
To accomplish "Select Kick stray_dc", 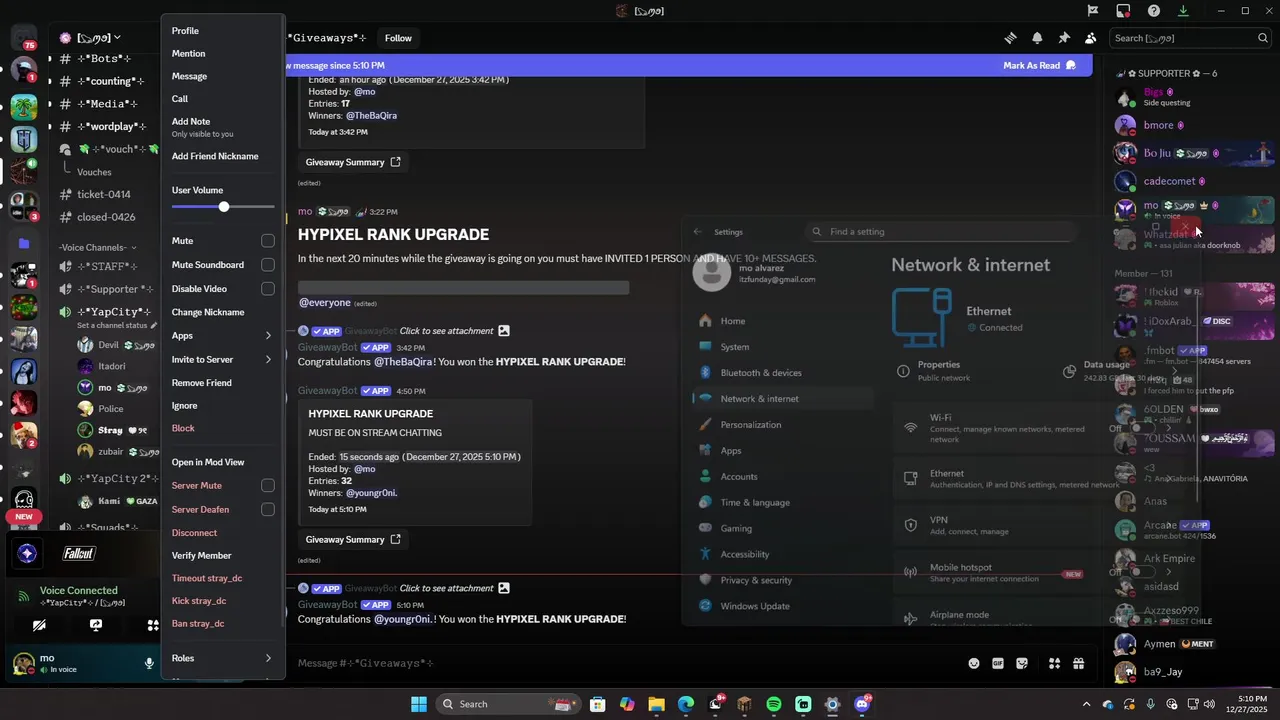I will [x=222, y=601].
